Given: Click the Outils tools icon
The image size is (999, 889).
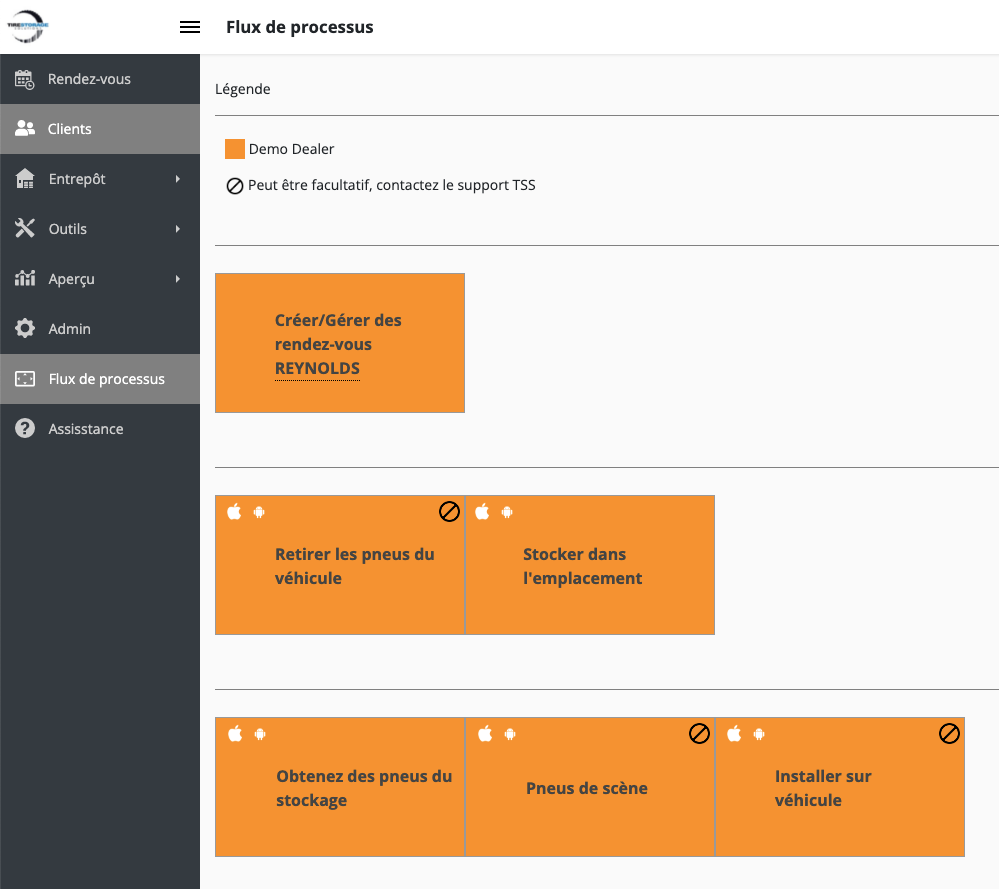Looking at the screenshot, I should [x=25, y=228].
